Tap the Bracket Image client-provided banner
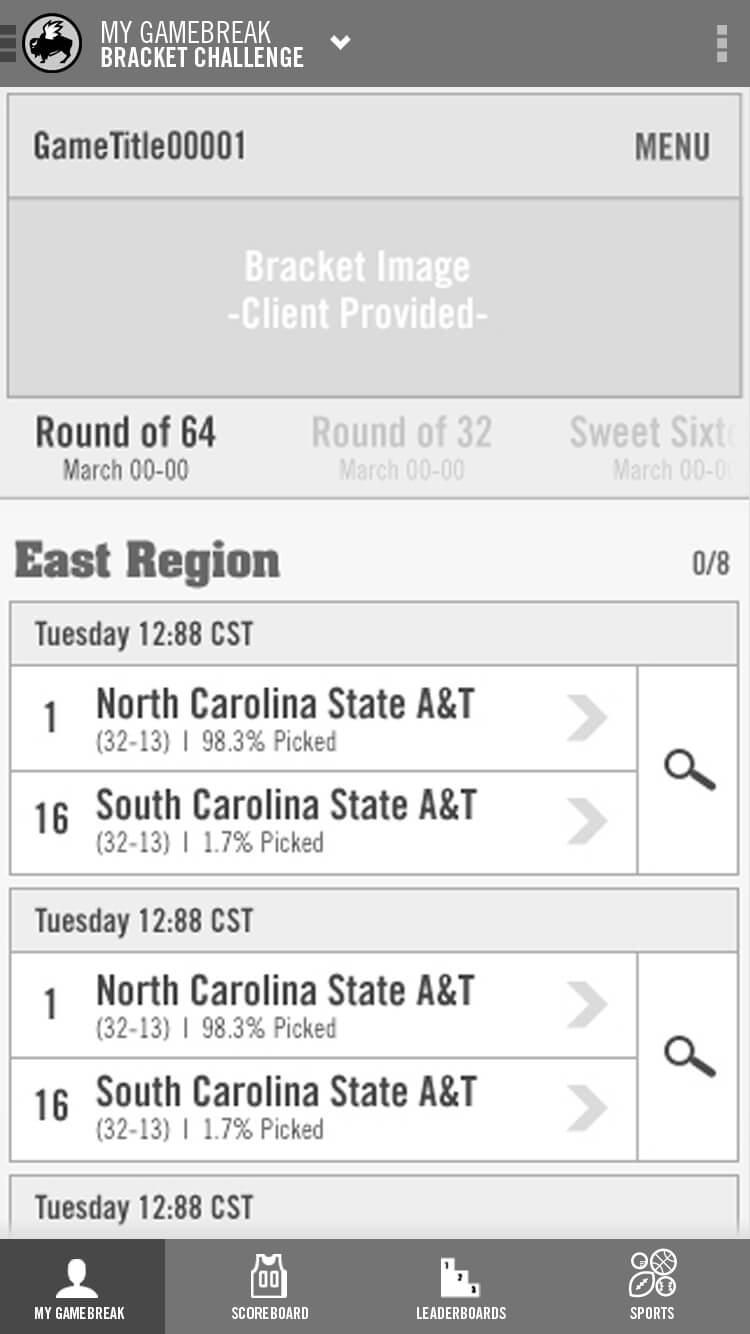This screenshot has height=1334, width=750. (357, 291)
